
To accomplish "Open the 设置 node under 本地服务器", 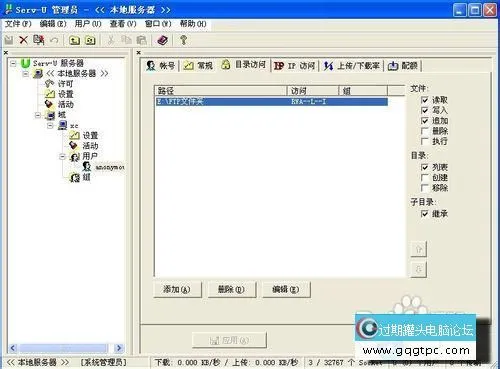I will (x=59, y=94).
